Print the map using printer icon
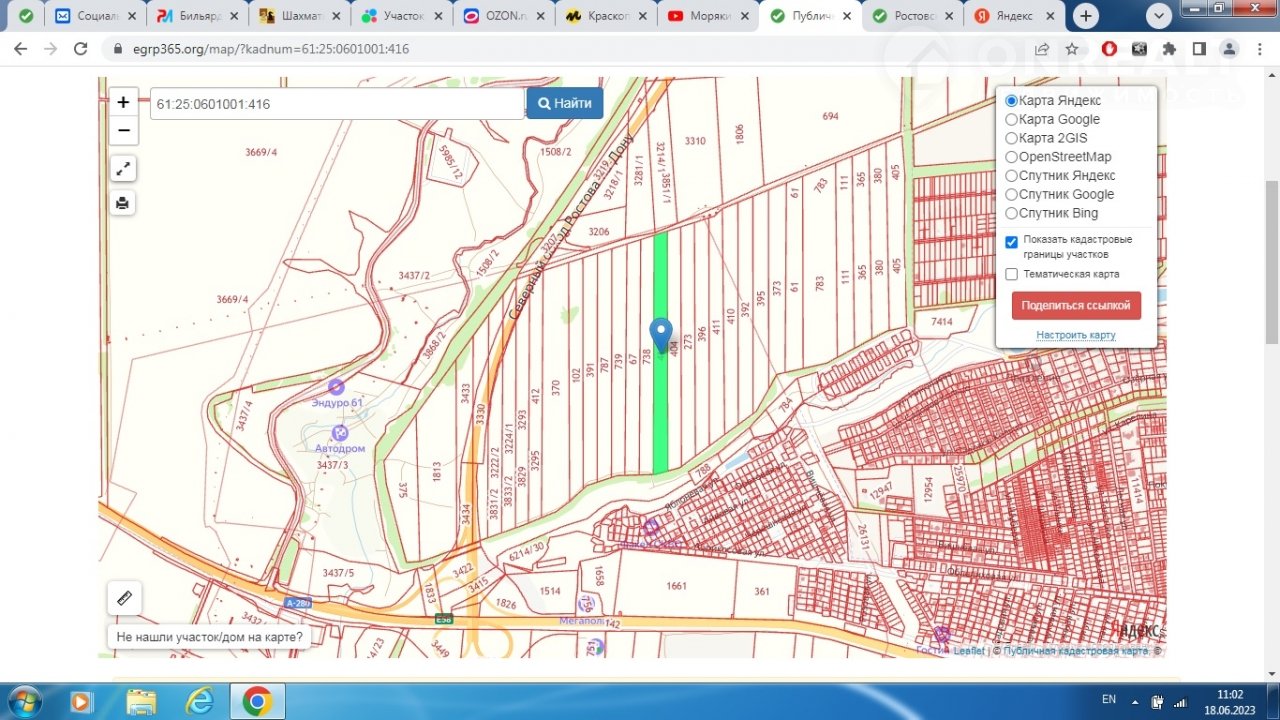The width and height of the screenshot is (1280, 720). click(123, 203)
